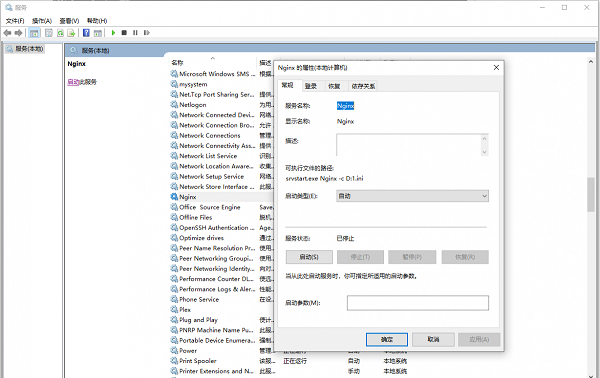Click the services list vertical scrollbar thumb
Image resolution: width=600 pixels, height=378 pixels.
591,195
